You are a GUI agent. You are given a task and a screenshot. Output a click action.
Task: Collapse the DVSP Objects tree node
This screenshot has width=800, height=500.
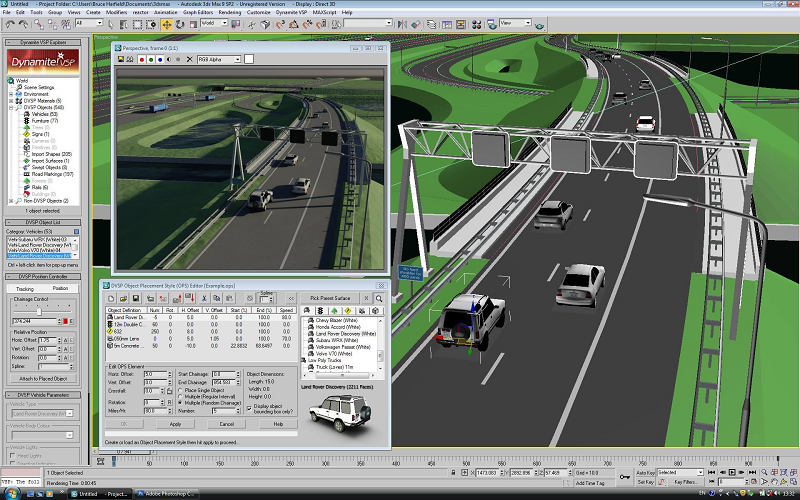pyautogui.click(x=12, y=107)
